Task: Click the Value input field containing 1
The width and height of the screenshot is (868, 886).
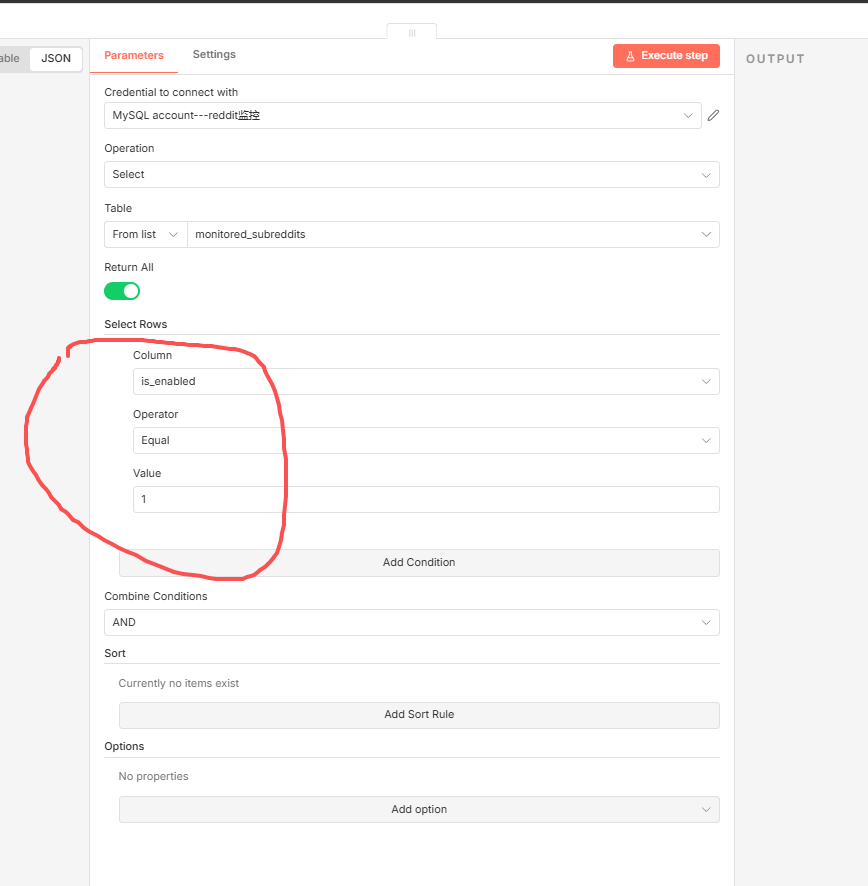Action: [425, 500]
